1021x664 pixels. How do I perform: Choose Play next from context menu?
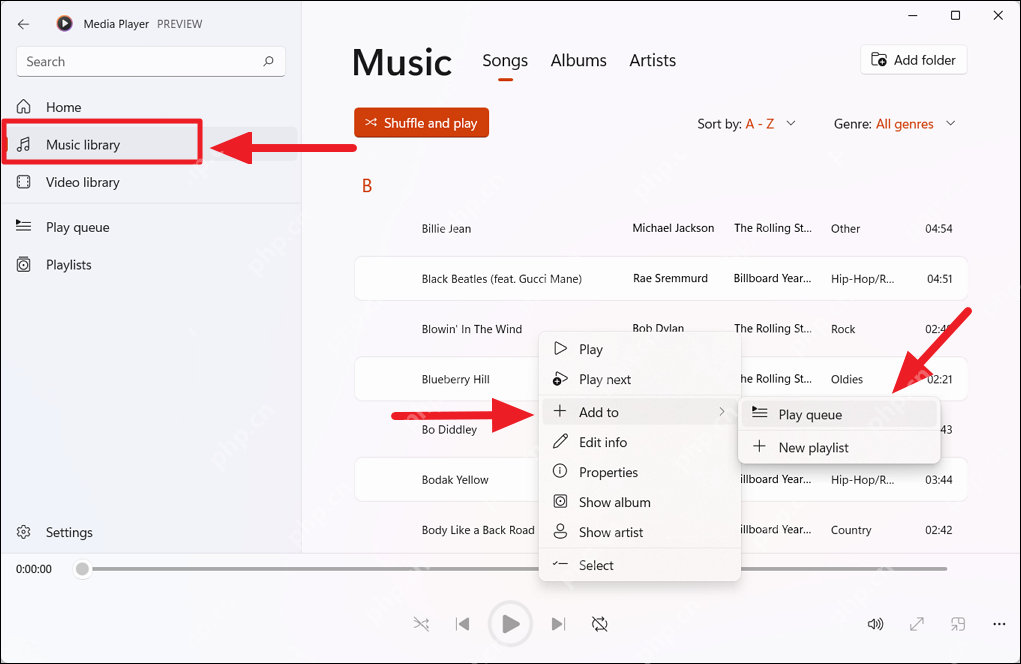click(640, 379)
